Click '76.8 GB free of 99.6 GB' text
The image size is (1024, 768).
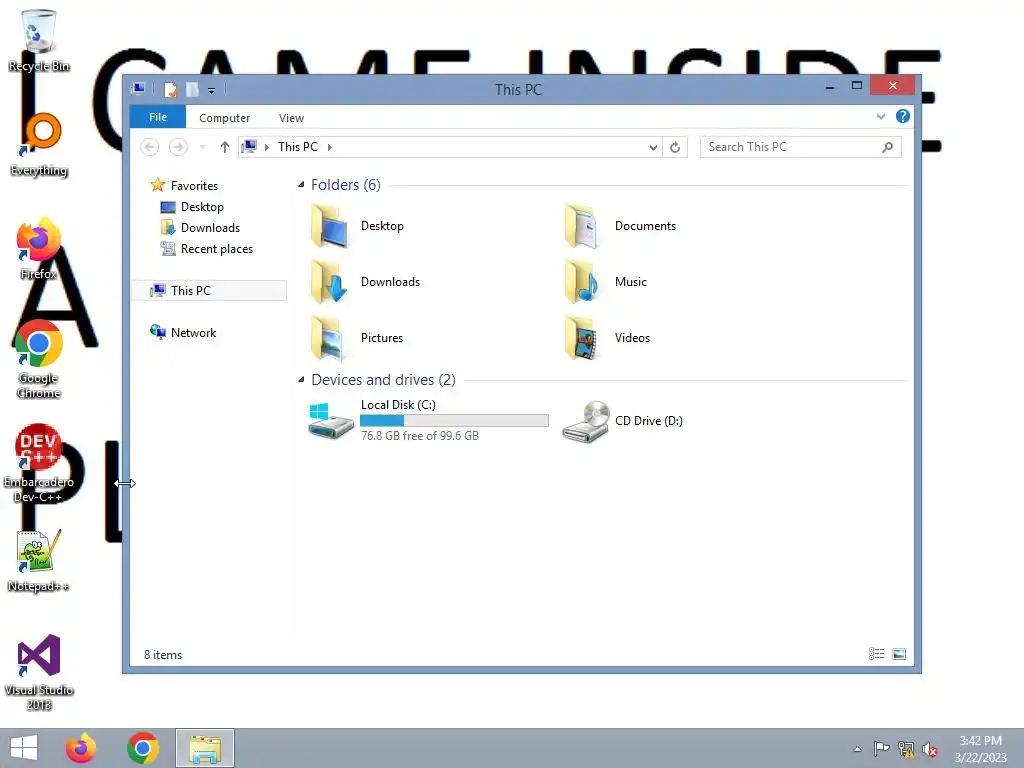coord(420,436)
